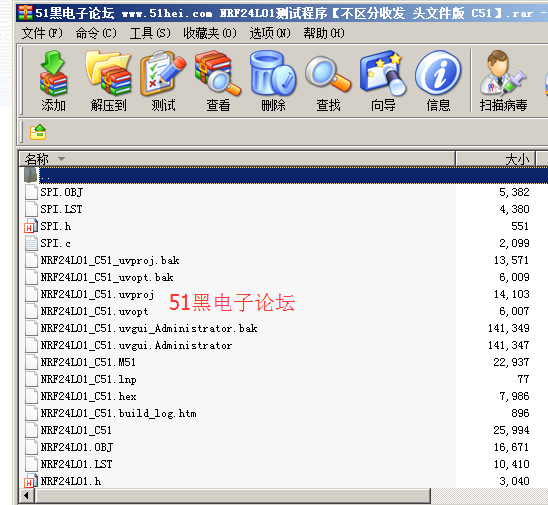Select file NRF24L01_C51 without extension
This screenshot has height=505, width=548.
(x=76, y=430)
